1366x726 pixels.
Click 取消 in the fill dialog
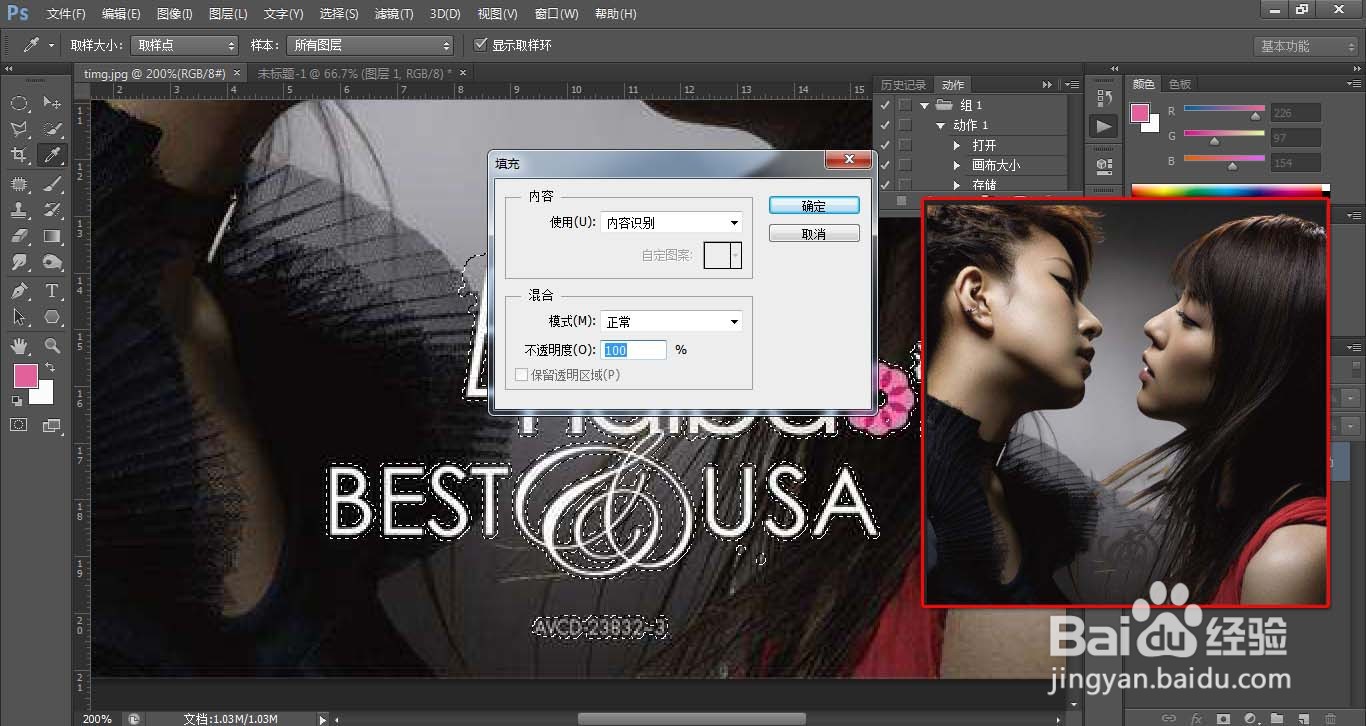[814, 233]
